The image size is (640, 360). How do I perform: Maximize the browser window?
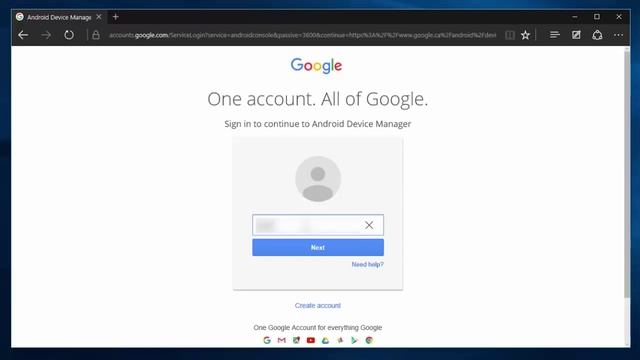[x=597, y=17]
